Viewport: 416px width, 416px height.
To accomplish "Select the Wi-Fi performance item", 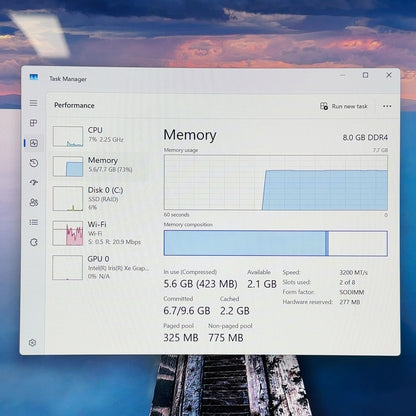I will click(x=101, y=233).
